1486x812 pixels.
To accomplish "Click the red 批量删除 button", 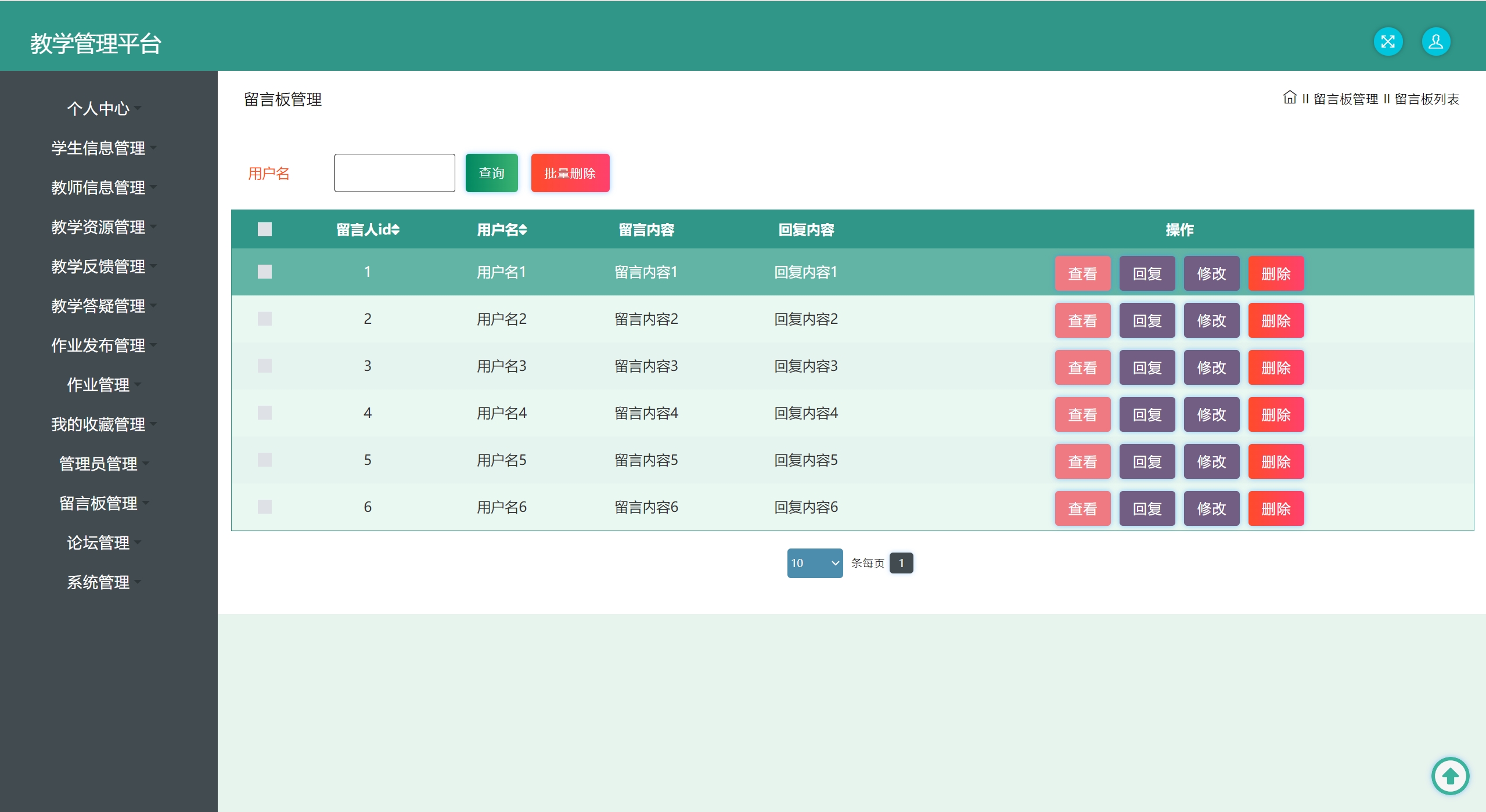I will [x=570, y=173].
